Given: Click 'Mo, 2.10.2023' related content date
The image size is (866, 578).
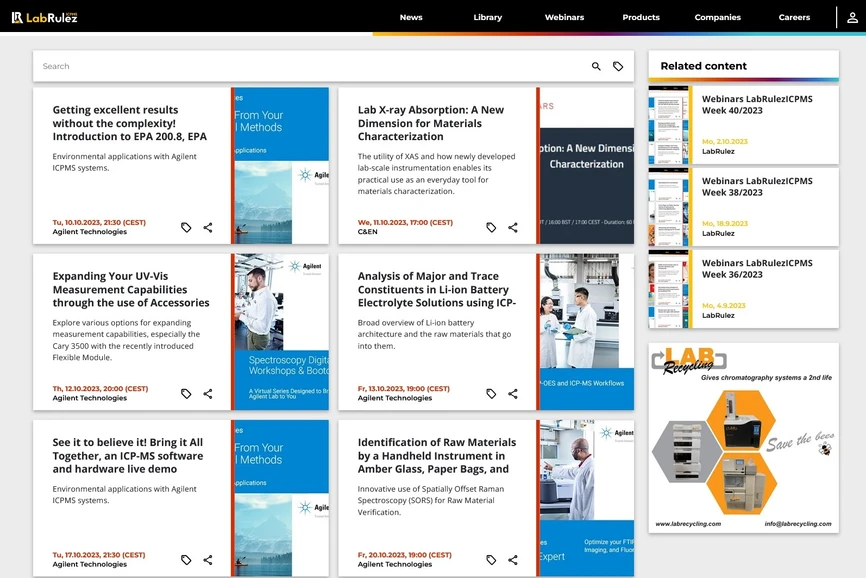Looking at the screenshot, I should [x=725, y=141].
